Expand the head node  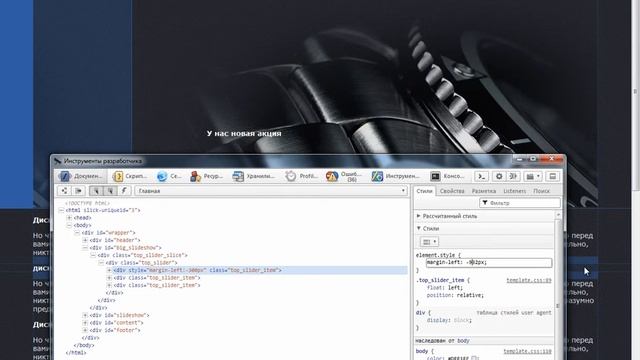coord(69,218)
